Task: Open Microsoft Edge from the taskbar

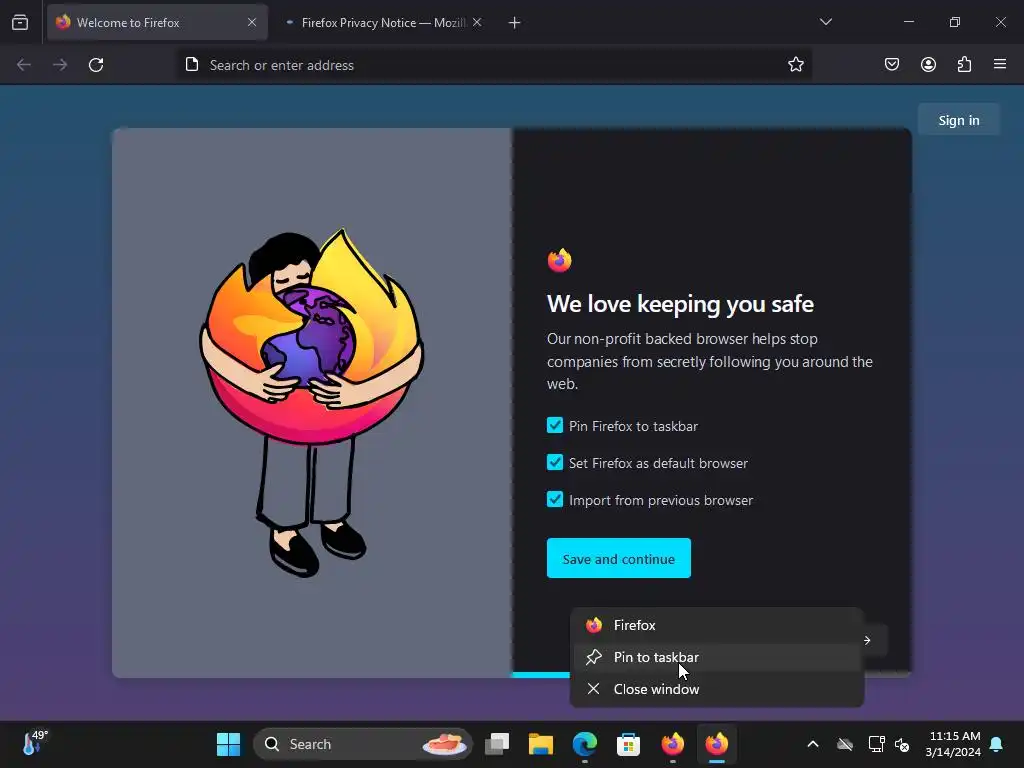Action: [584, 744]
